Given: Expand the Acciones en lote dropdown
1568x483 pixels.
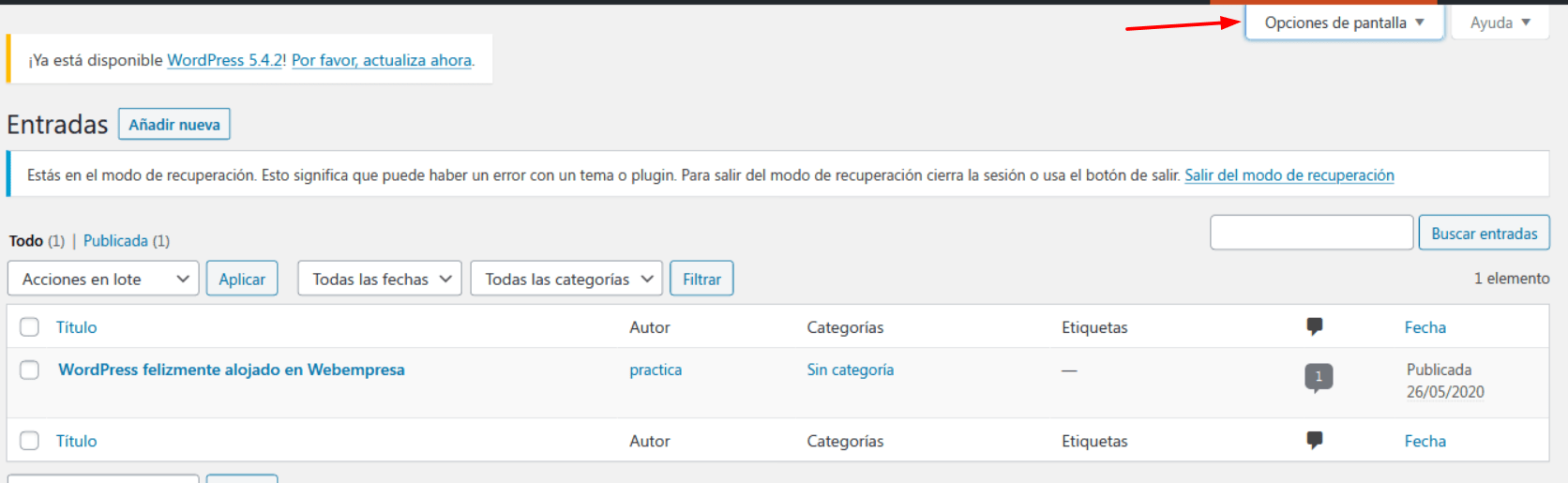Looking at the screenshot, I should click(103, 279).
